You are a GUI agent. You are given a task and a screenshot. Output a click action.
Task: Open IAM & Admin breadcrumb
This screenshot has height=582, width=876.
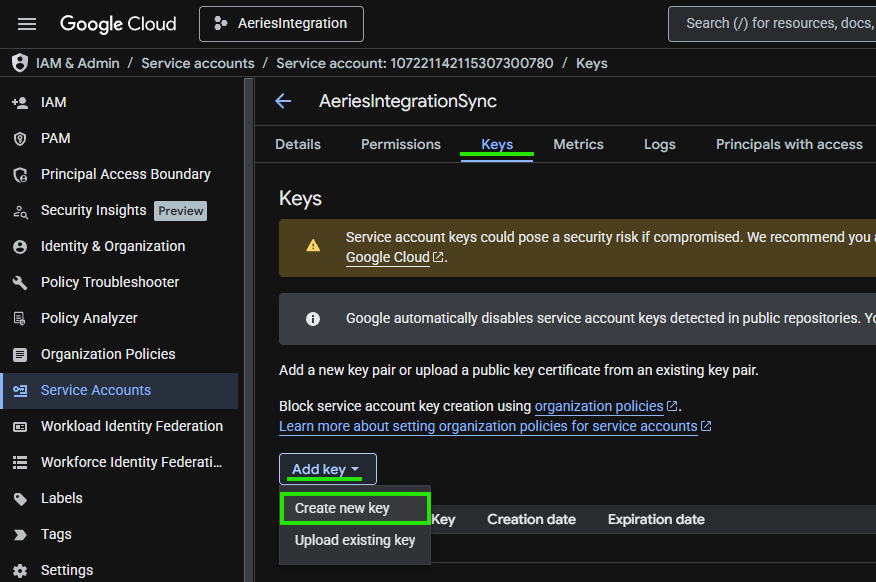[x=78, y=63]
